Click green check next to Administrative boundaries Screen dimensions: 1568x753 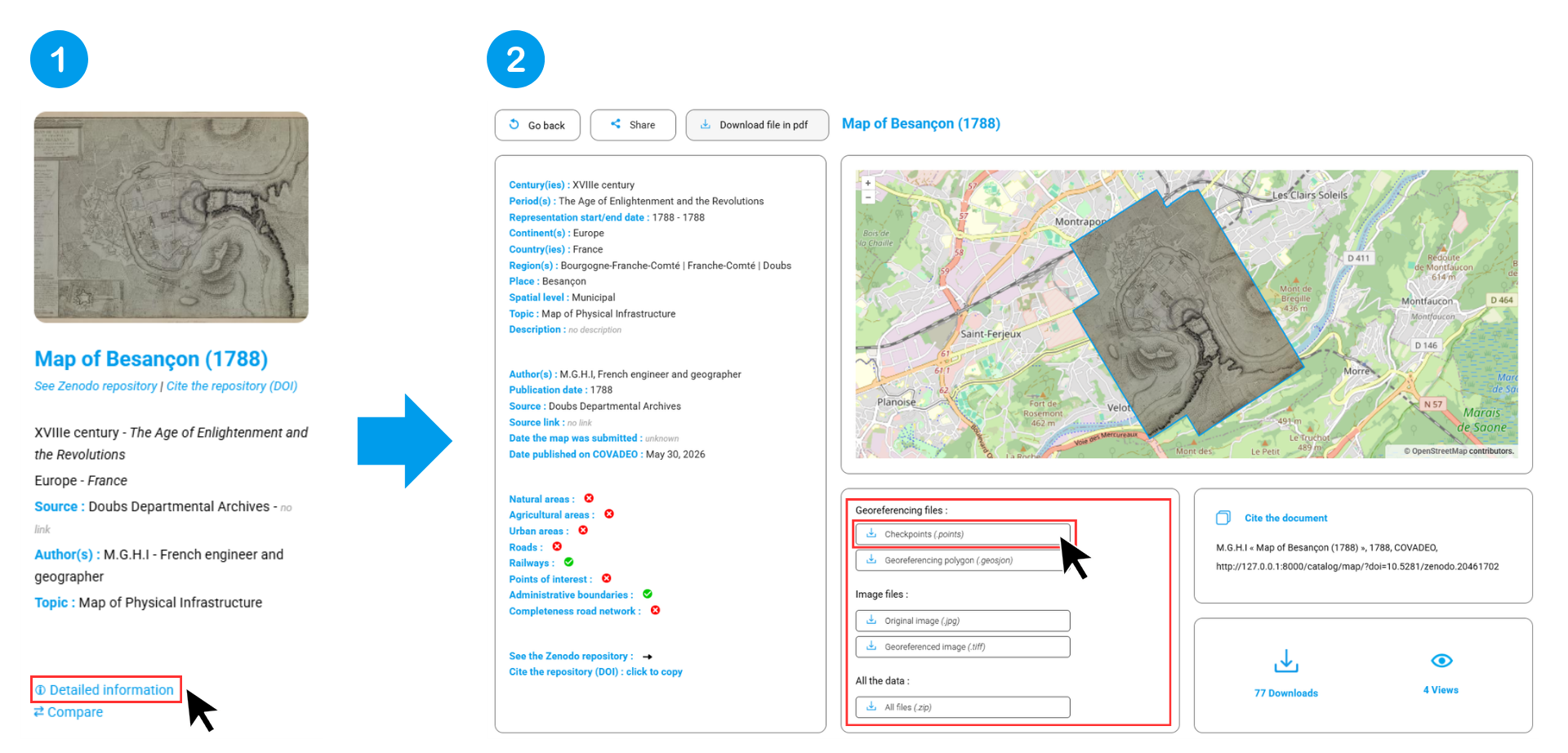[648, 594]
